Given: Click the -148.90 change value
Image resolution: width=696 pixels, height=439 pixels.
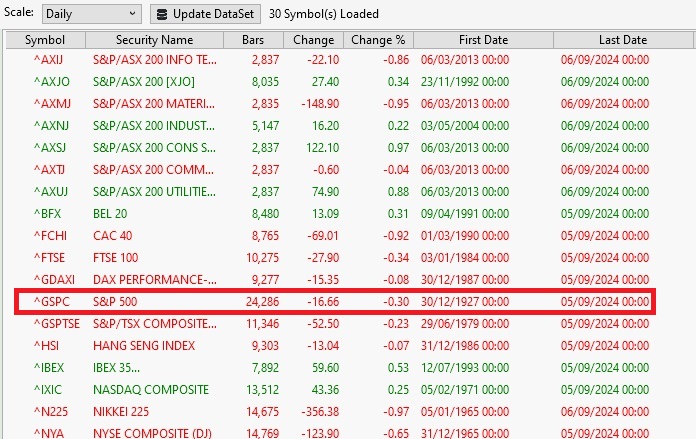Looking at the screenshot, I should pos(320,103).
